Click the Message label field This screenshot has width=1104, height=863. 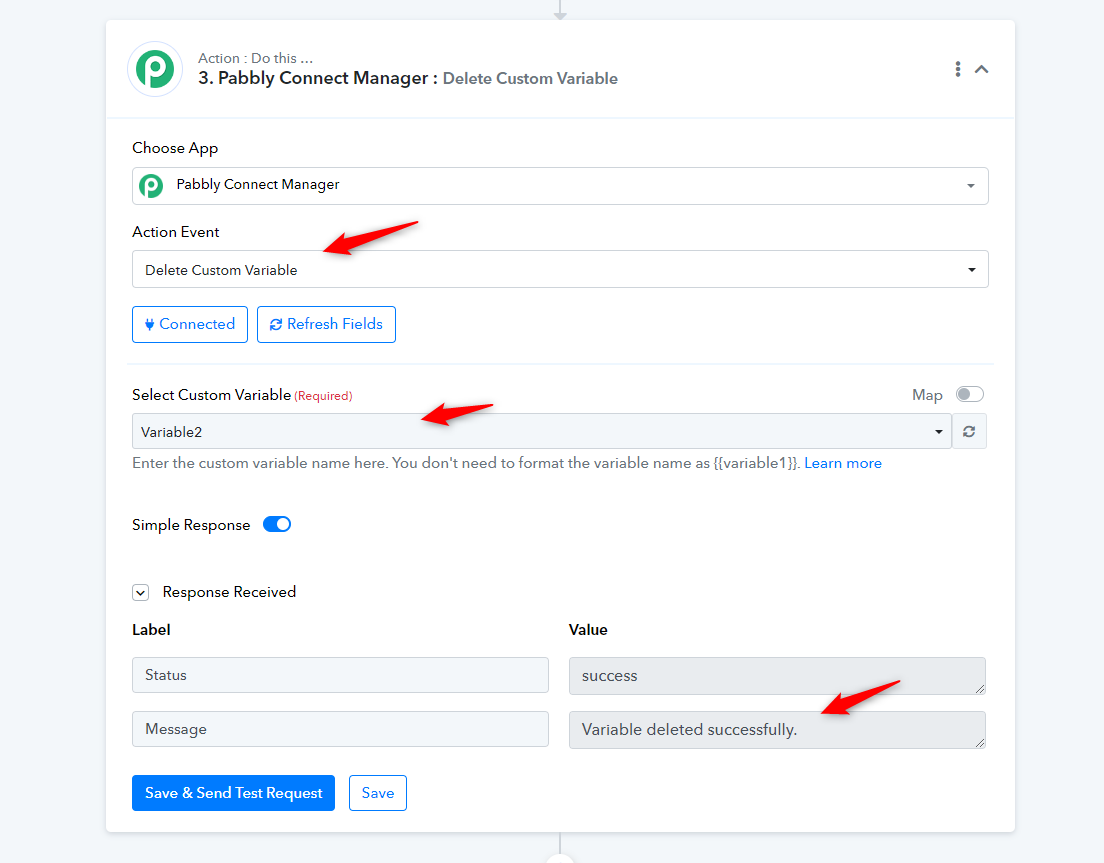340,729
